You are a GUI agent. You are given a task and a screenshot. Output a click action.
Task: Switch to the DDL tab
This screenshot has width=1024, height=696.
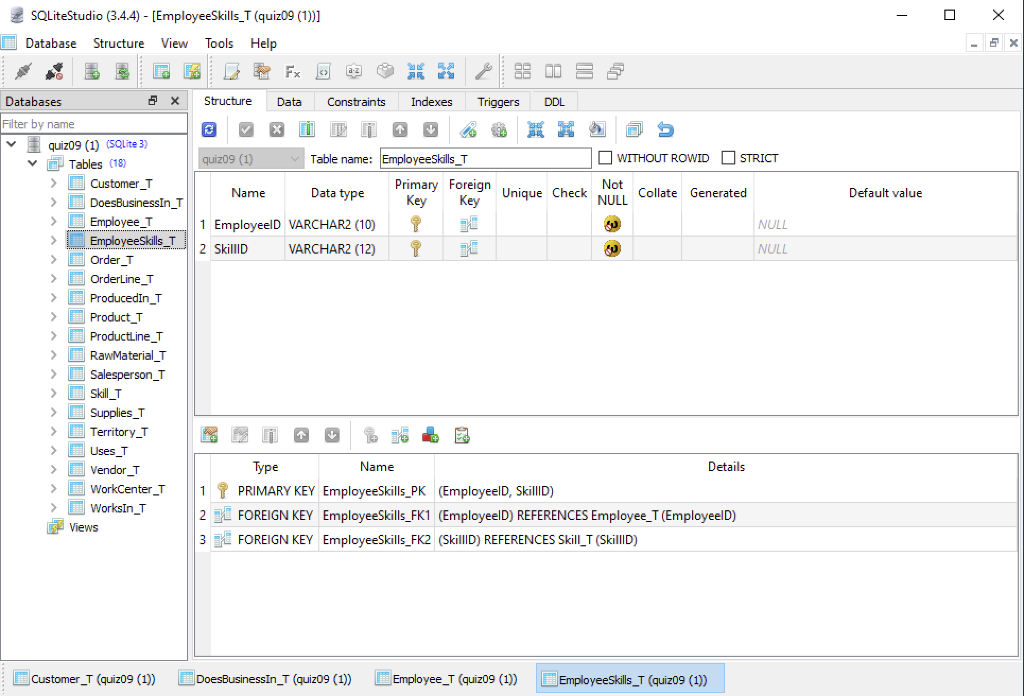(x=554, y=102)
